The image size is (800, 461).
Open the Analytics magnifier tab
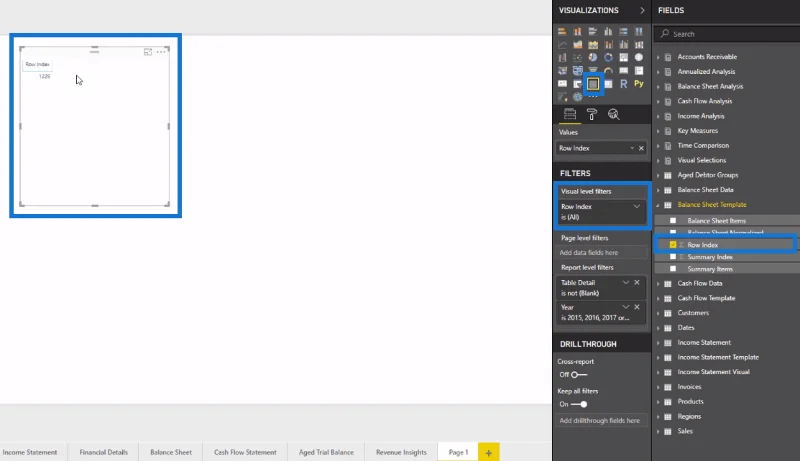(x=614, y=114)
